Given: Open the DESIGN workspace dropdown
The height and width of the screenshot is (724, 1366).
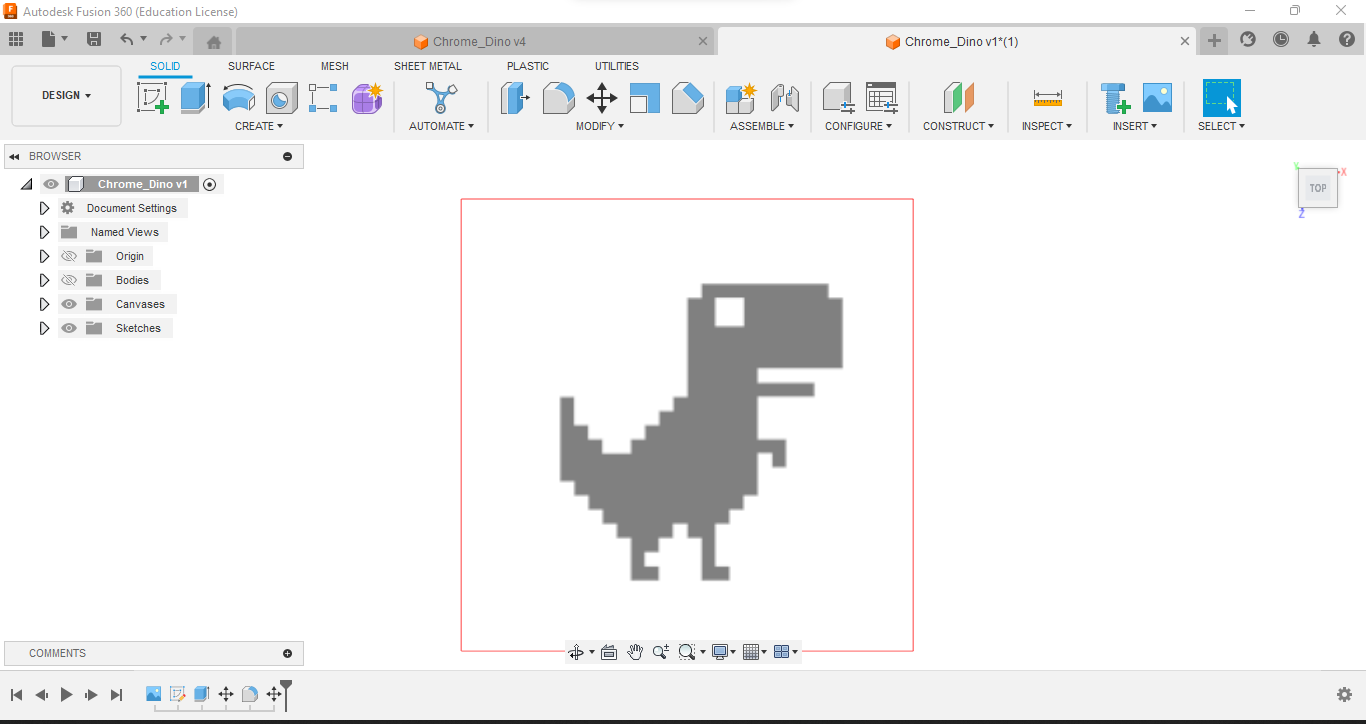Looking at the screenshot, I should [66, 96].
